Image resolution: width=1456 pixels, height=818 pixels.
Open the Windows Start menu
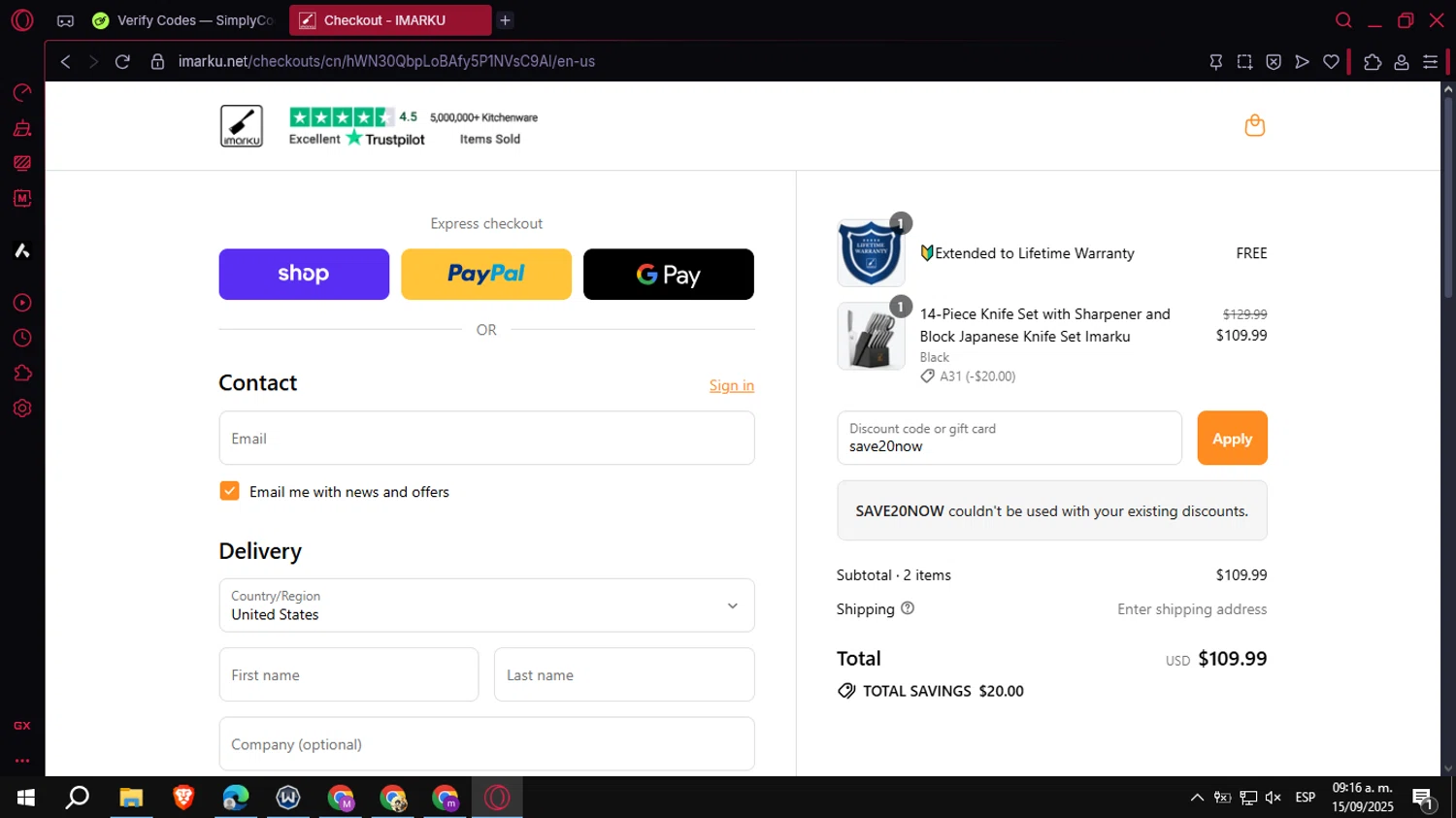(26, 798)
